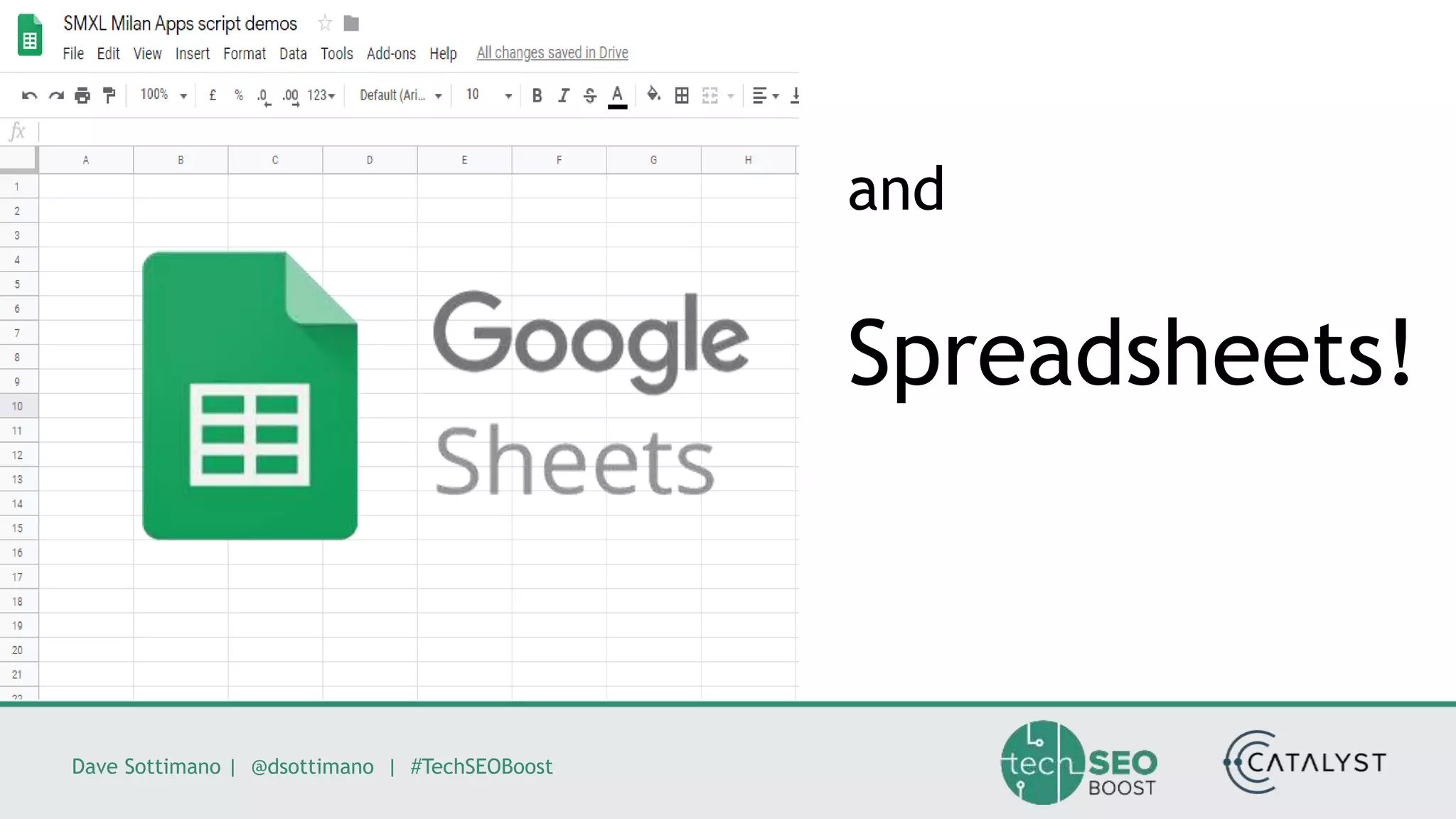Click All changes saved in Drive link
Viewport: 1456px width, 819px height.
pyautogui.click(x=552, y=53)
